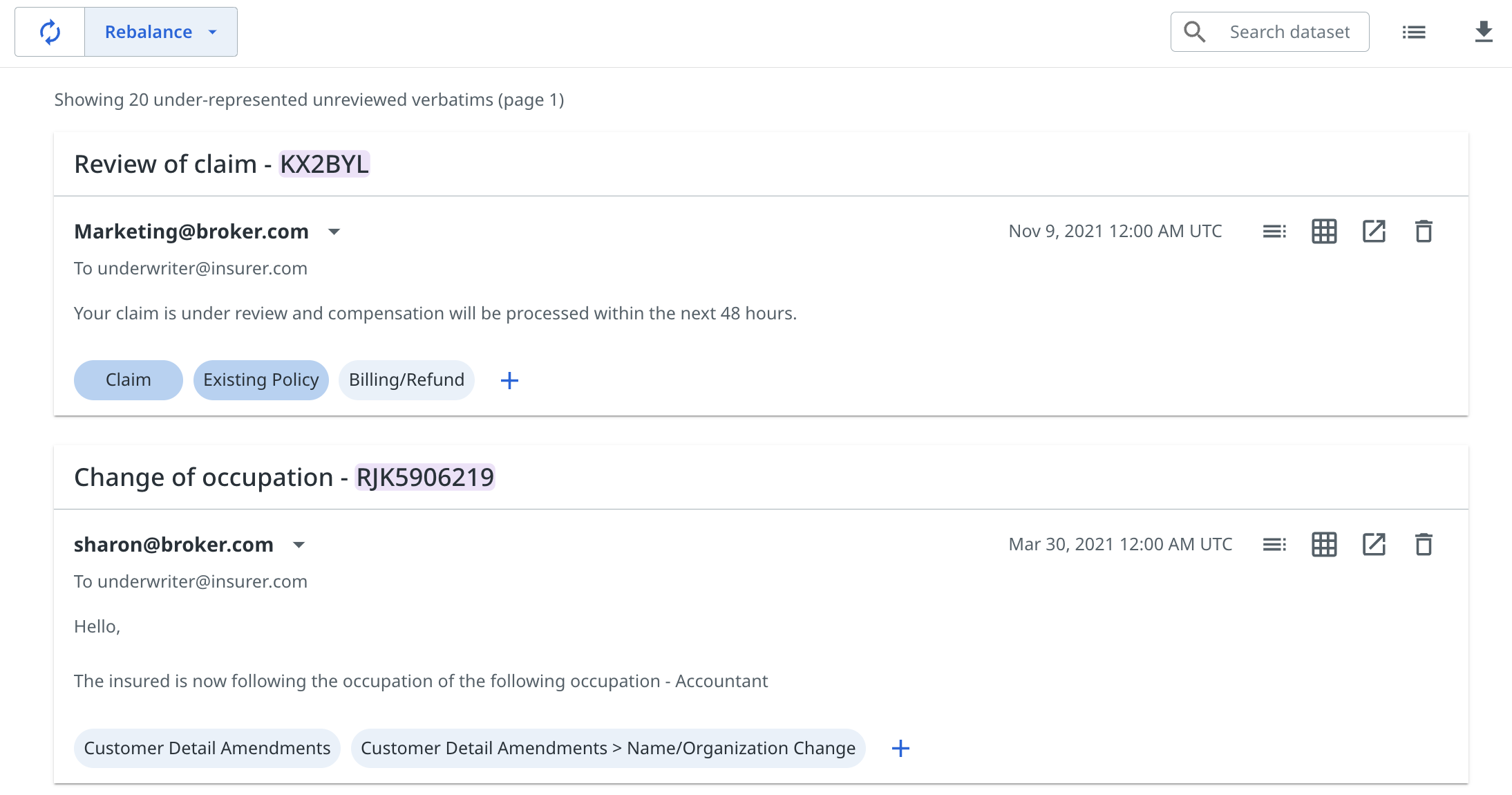Delete the Change of occupation verbatim
This screenshot has height=795, width=1512.
1424,545
